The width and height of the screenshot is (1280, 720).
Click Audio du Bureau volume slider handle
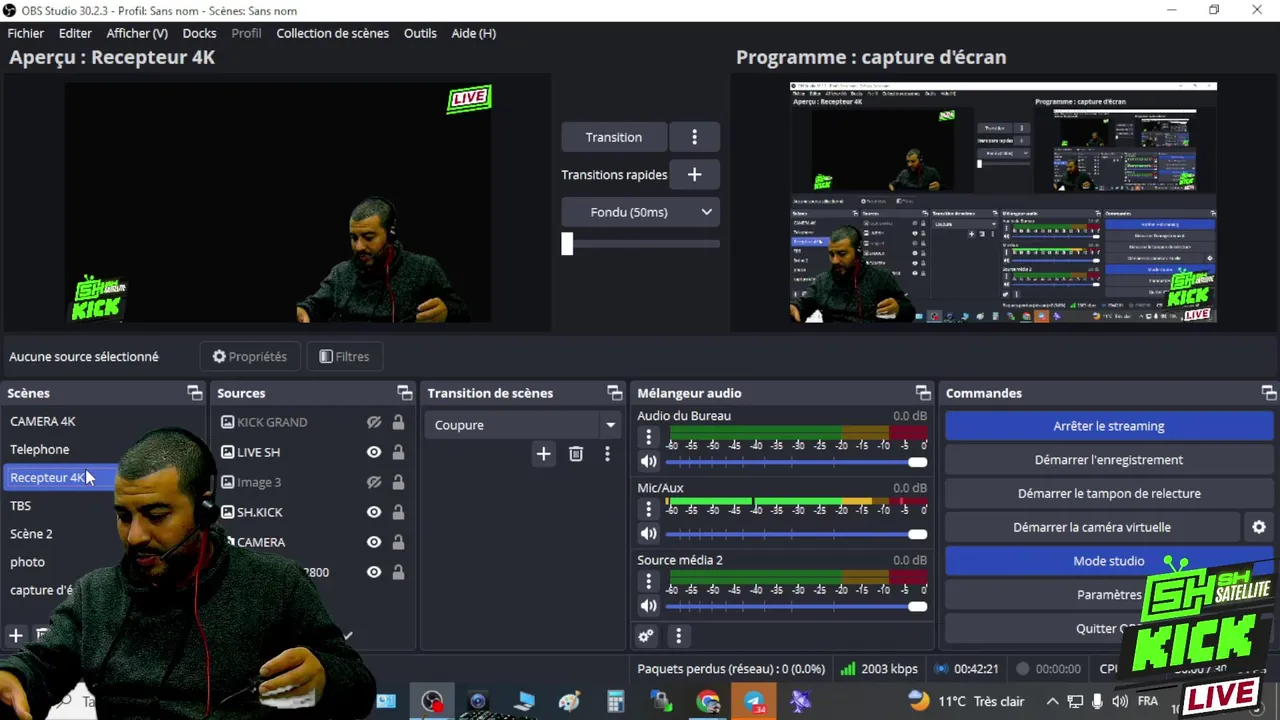coord(918,462)
